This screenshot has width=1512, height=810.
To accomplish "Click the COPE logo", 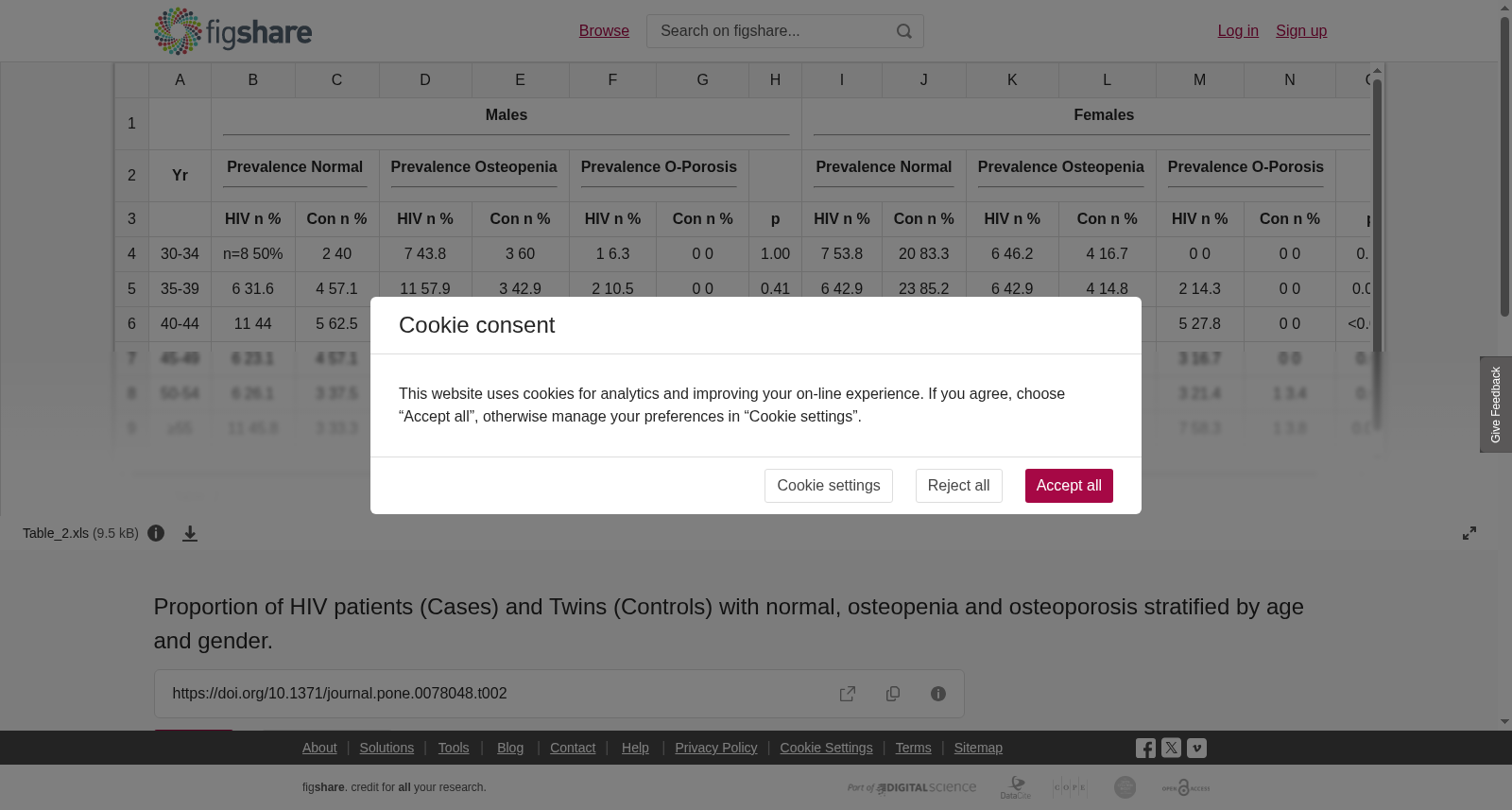I will tap(1071, 787).
